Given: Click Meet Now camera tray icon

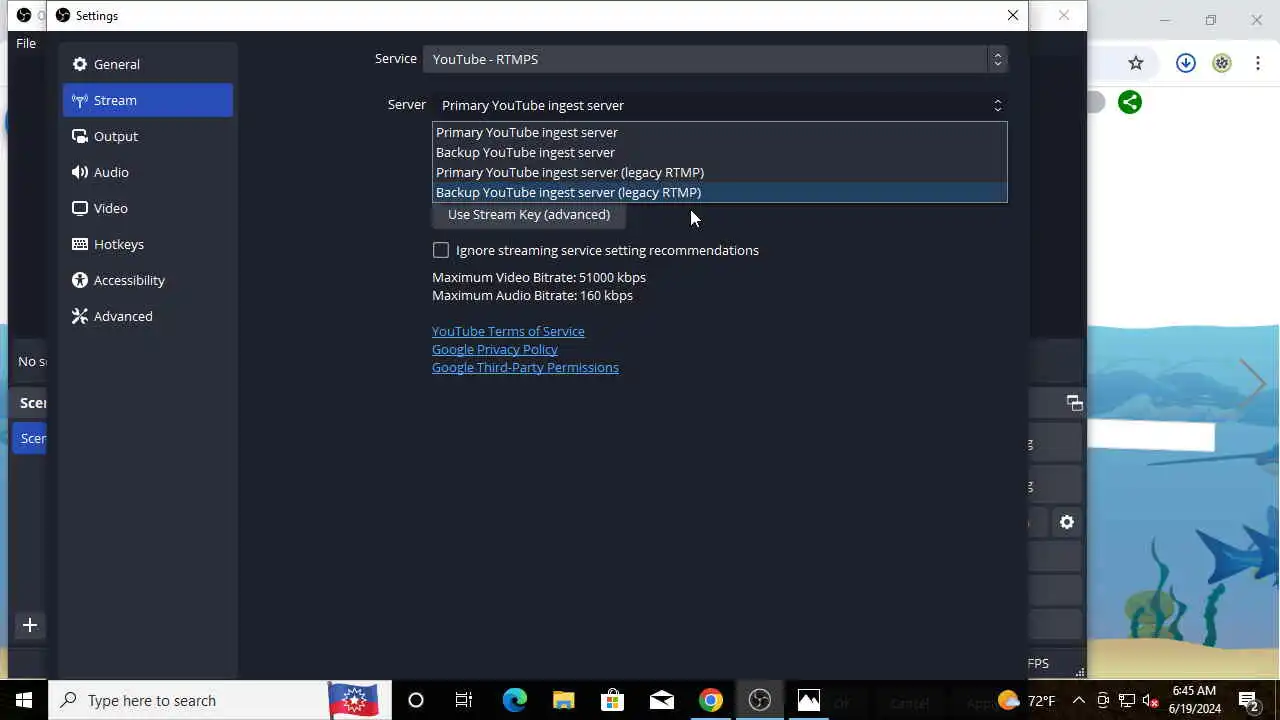Looking at the screenshot, I should tap(1103, 700).
